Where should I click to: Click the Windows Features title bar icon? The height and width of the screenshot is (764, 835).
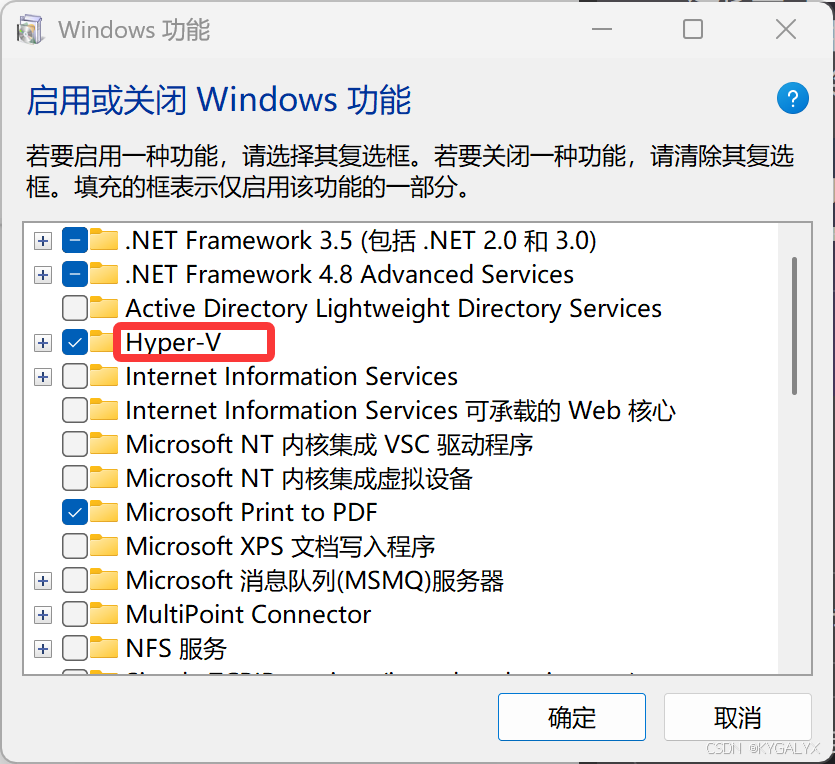(29, 29)
